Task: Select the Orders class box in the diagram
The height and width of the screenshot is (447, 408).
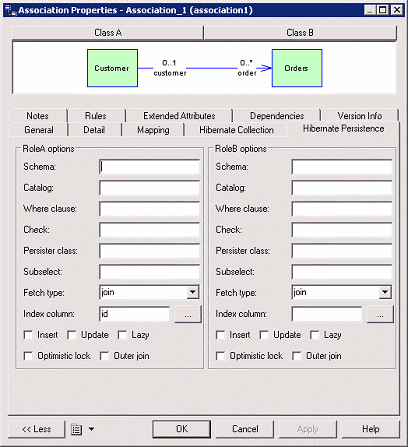Action: (x=297, y=68)
